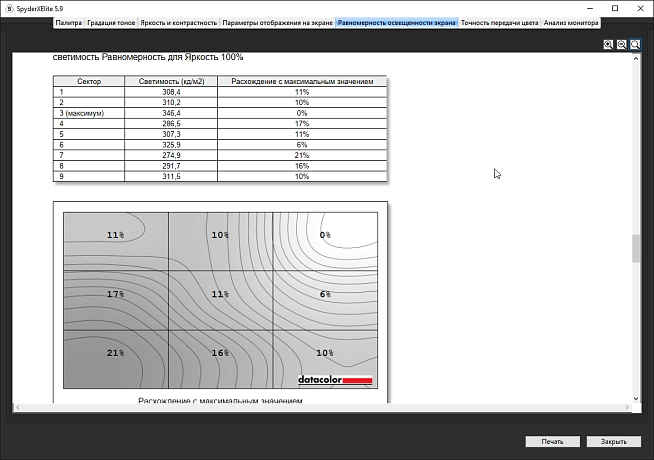Click the 3 (максимум) row in the table

[x=89, y=113]
